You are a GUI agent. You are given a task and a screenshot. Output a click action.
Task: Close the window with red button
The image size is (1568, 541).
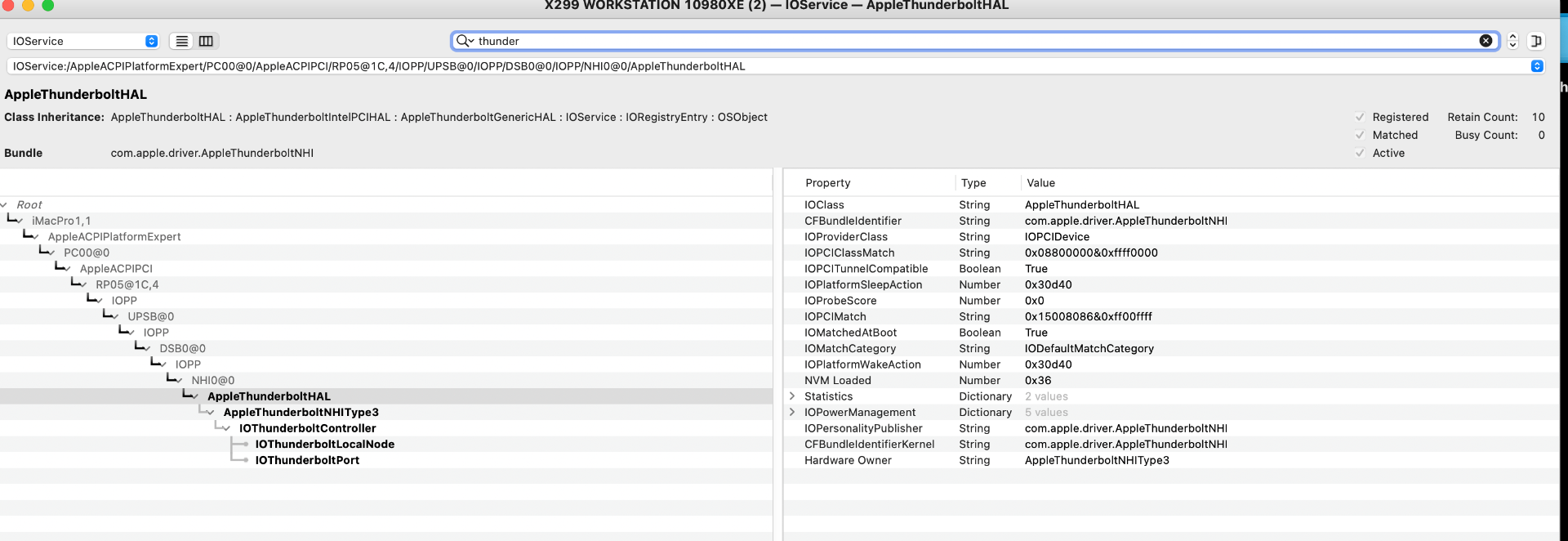point(7,5)
